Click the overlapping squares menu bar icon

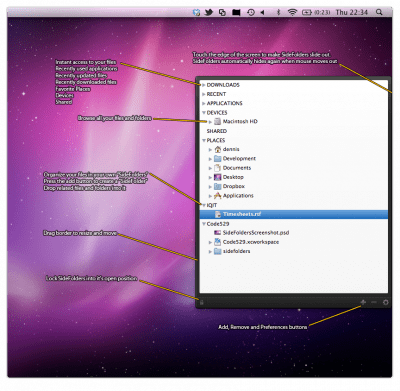[x=222, y=12]
